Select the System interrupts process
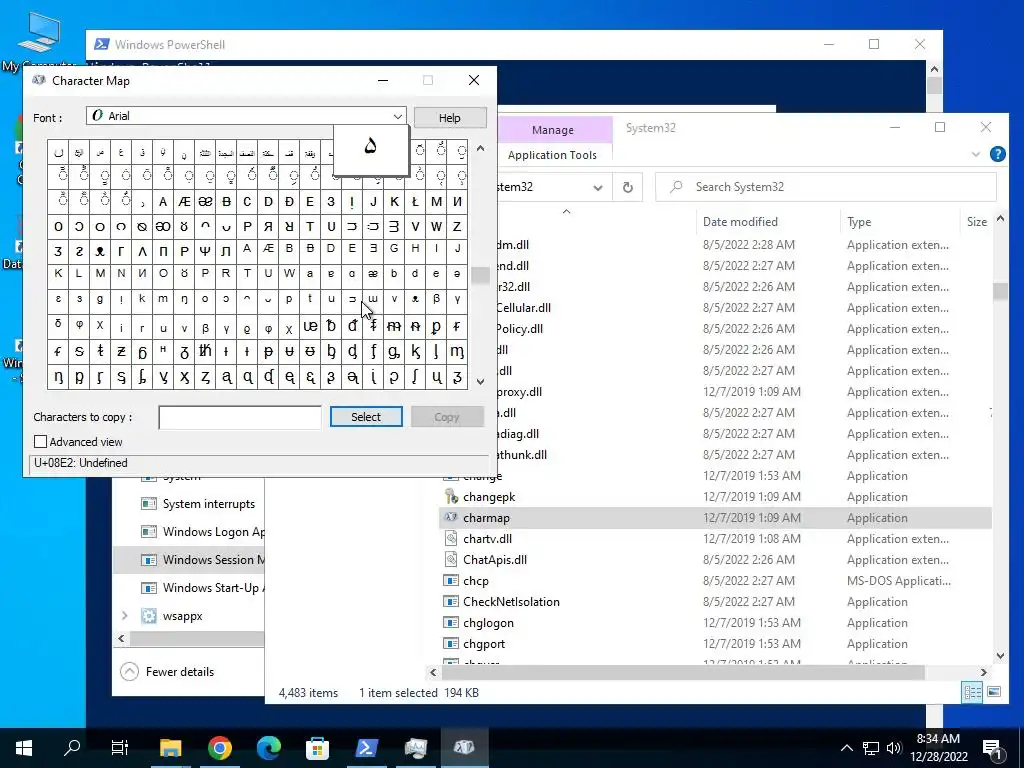Image resolution: width=1024 pixels, height=768 pixels. tap(189, 504)
